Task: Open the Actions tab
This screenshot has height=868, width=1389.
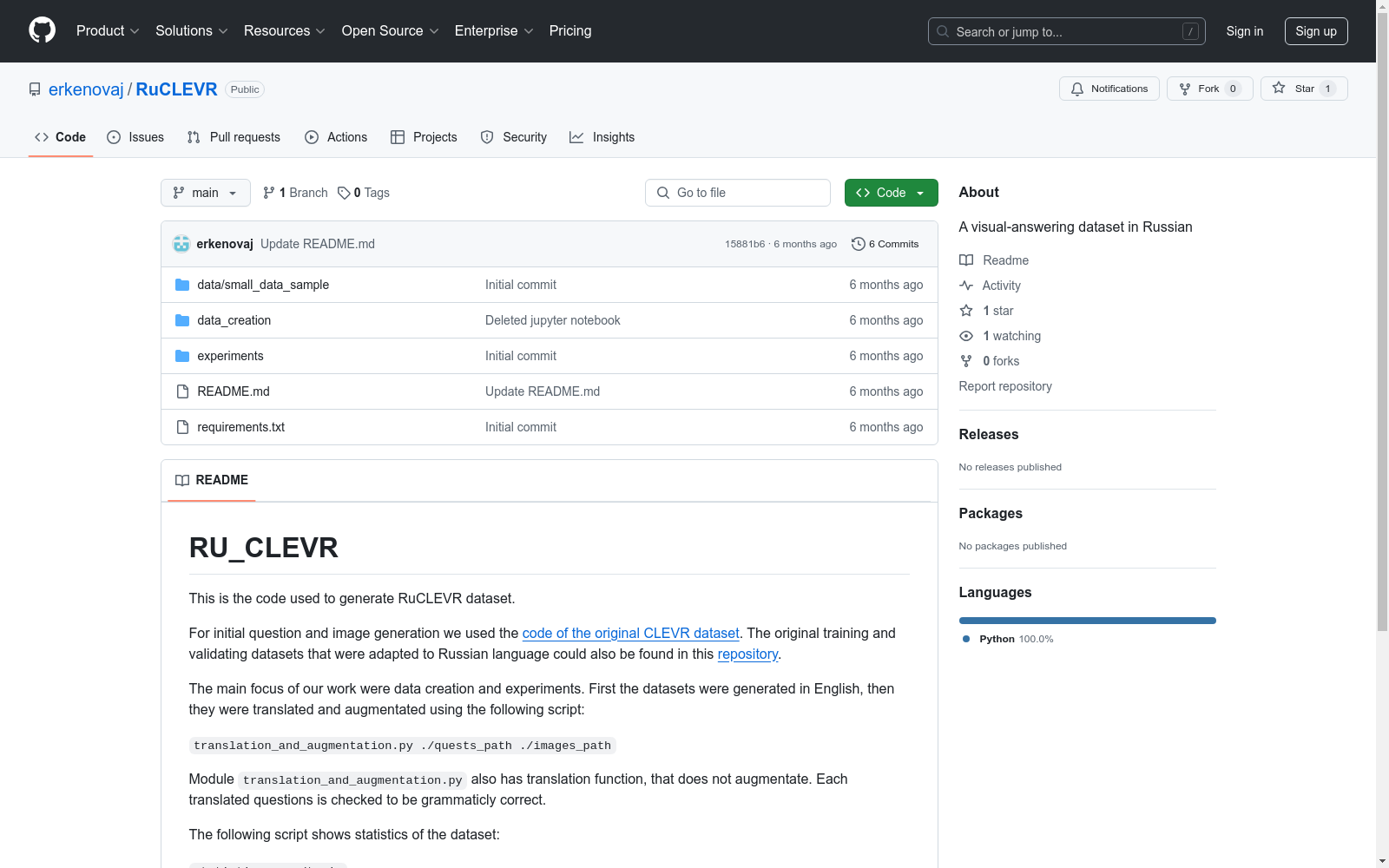Action: (x=336, y=137)
